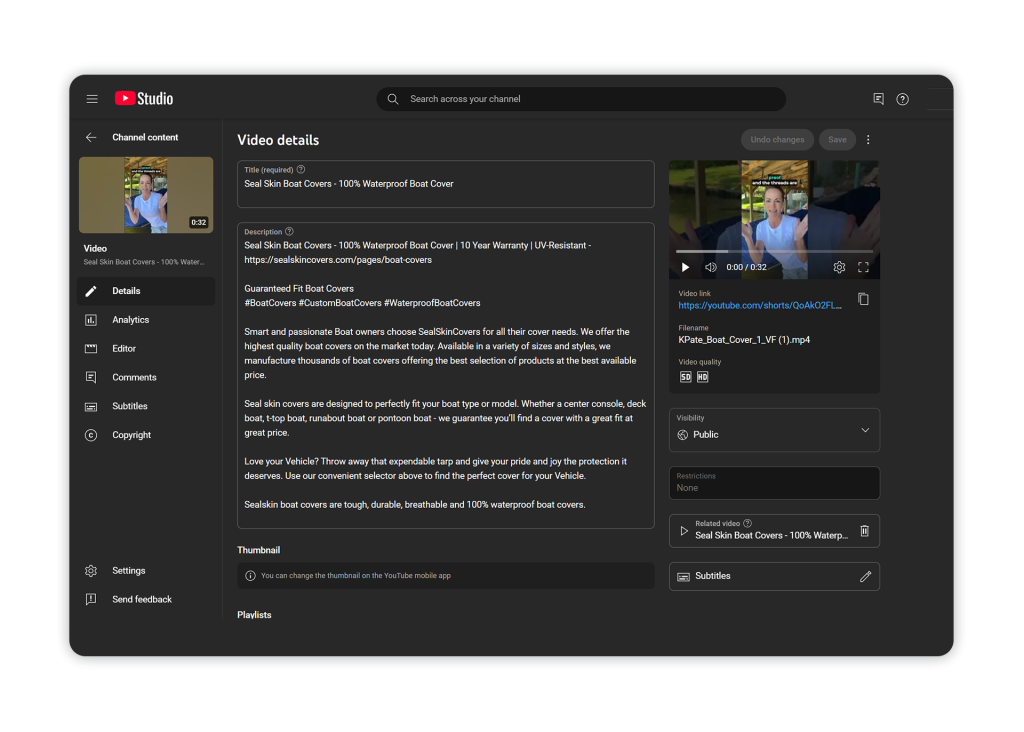1024x732 pixels.
Task: Open video player settings gear
Action: pos(839,267)
